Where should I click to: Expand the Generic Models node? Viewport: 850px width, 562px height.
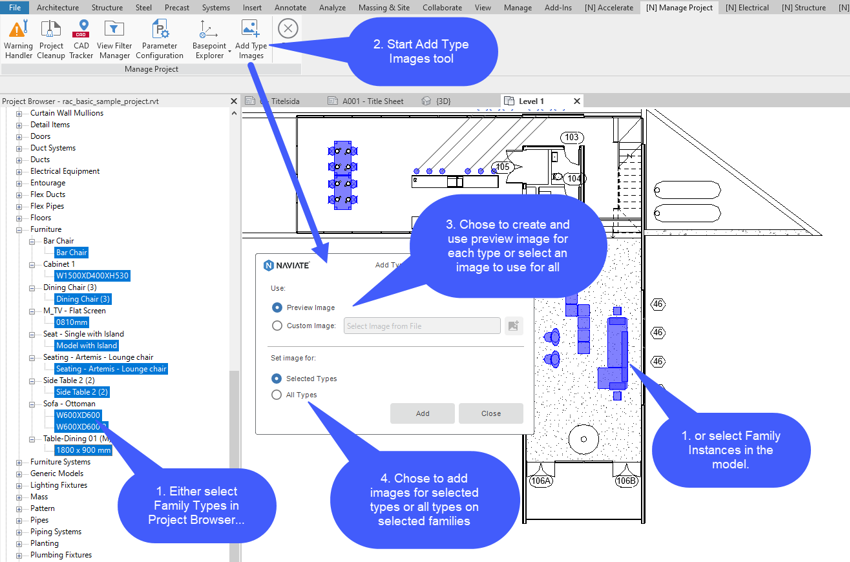click(19, 474)
